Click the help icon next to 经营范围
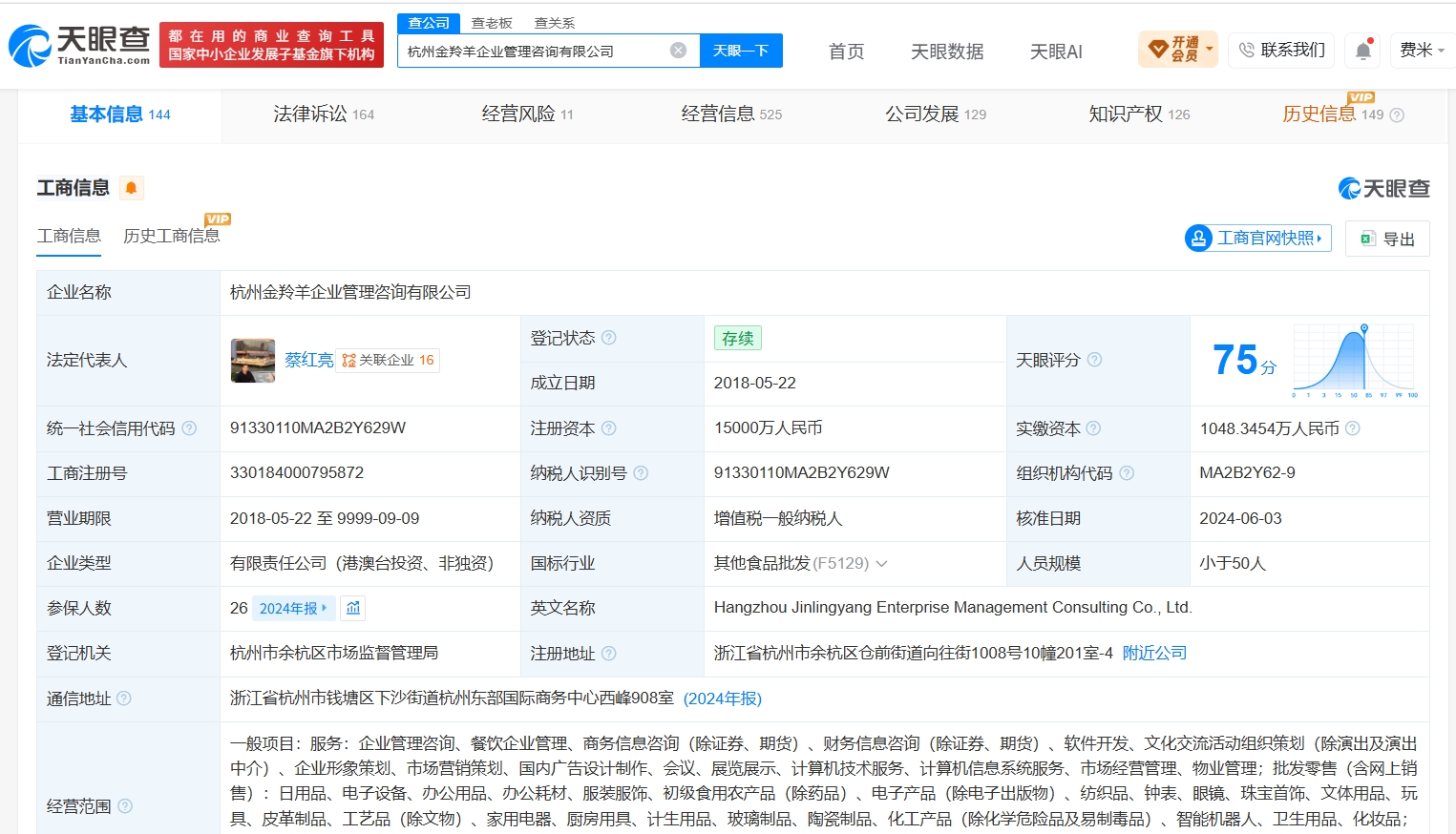The image size is (1456, 834). tap(124, 806)
